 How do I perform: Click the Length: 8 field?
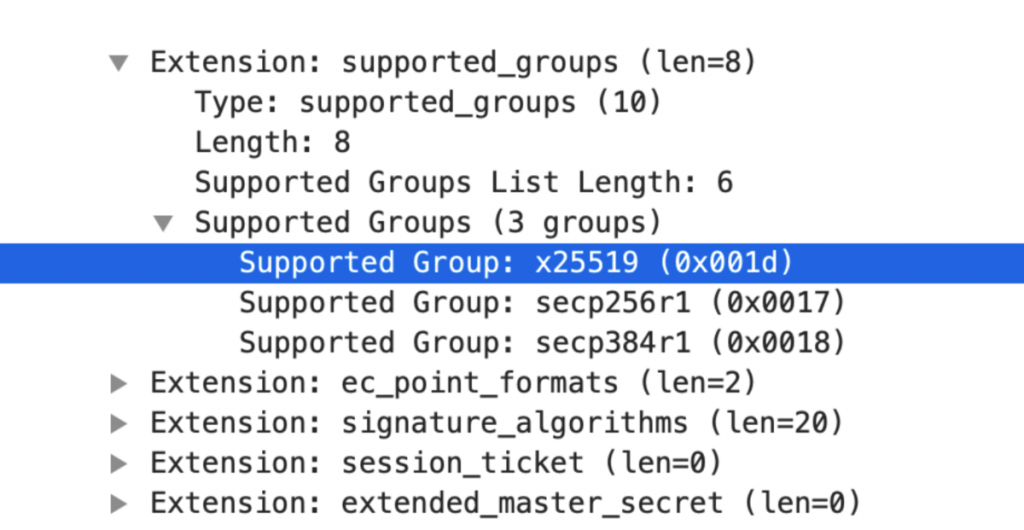272,143
